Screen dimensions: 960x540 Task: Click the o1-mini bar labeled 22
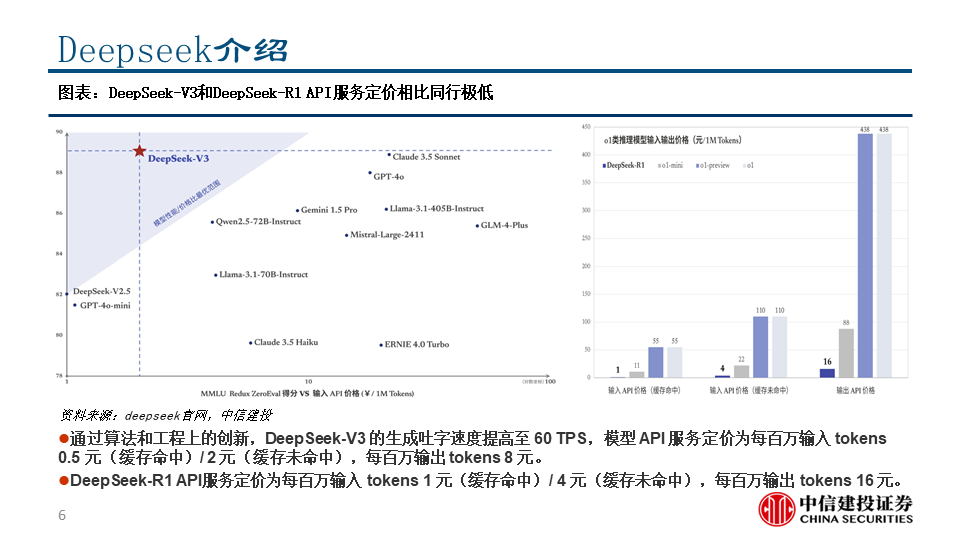(x=741, y=372)
